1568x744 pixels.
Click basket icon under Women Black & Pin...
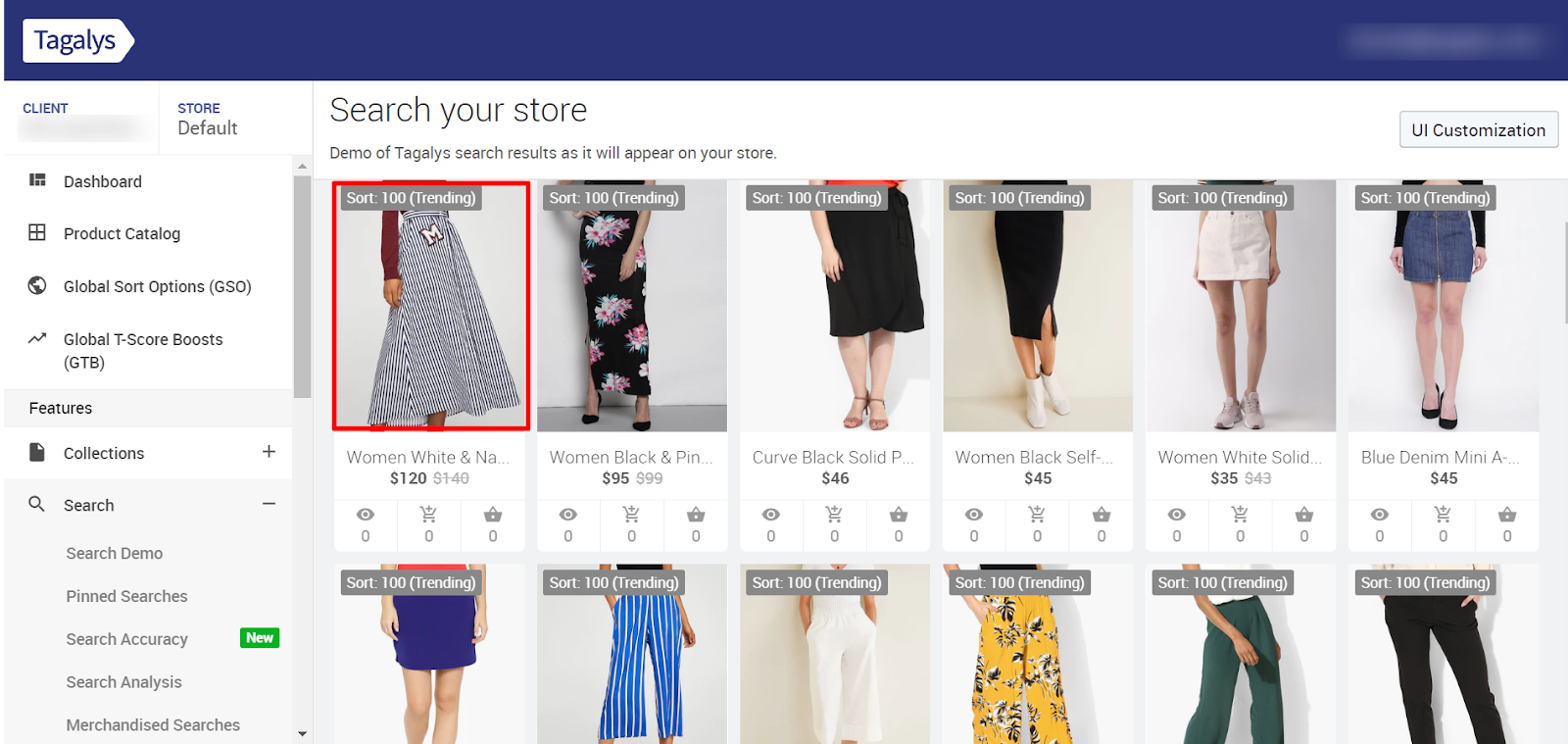pyautogui.click(x=696, y=514)
